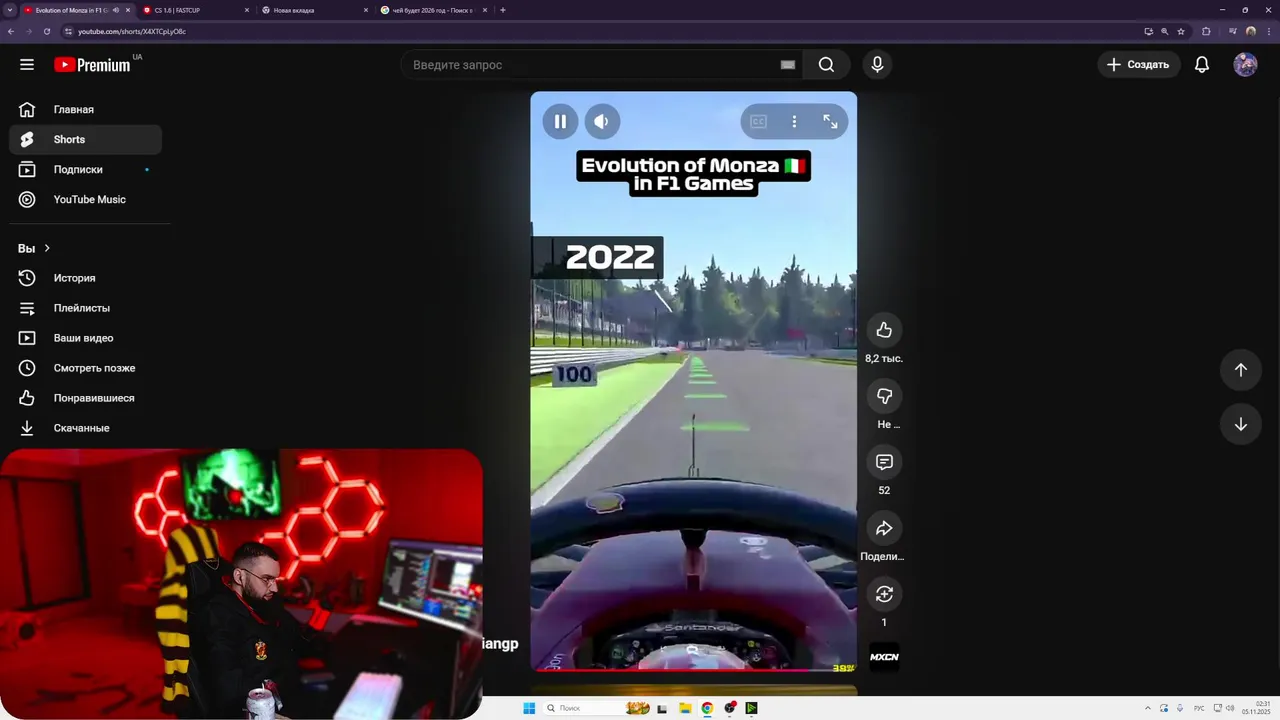Click the install-app icon in address bar
Screen dimensions: 1280x720
click(1148, 31)
